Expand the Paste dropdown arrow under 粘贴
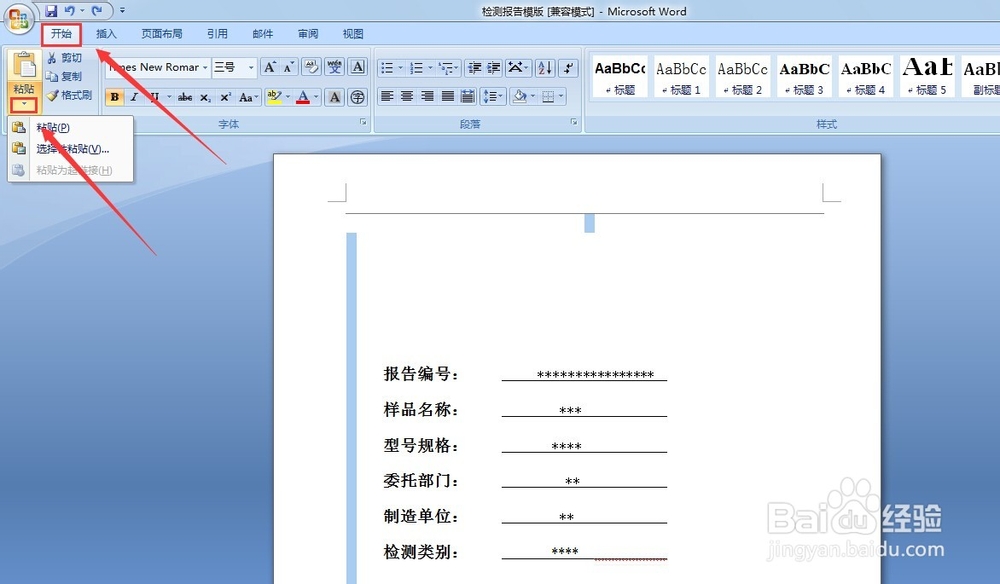 [24, 105]
